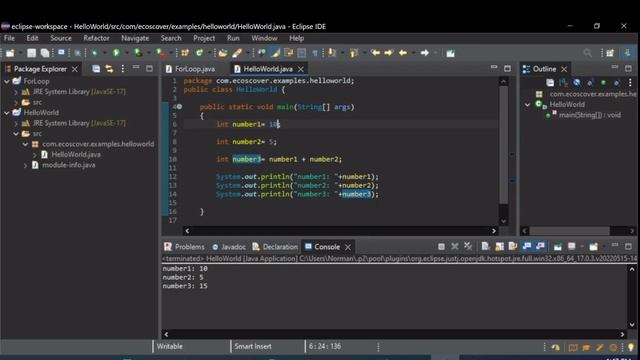Click the toolbar Search magnifier icon
The image size is (640, 360).
coord(587,53)
